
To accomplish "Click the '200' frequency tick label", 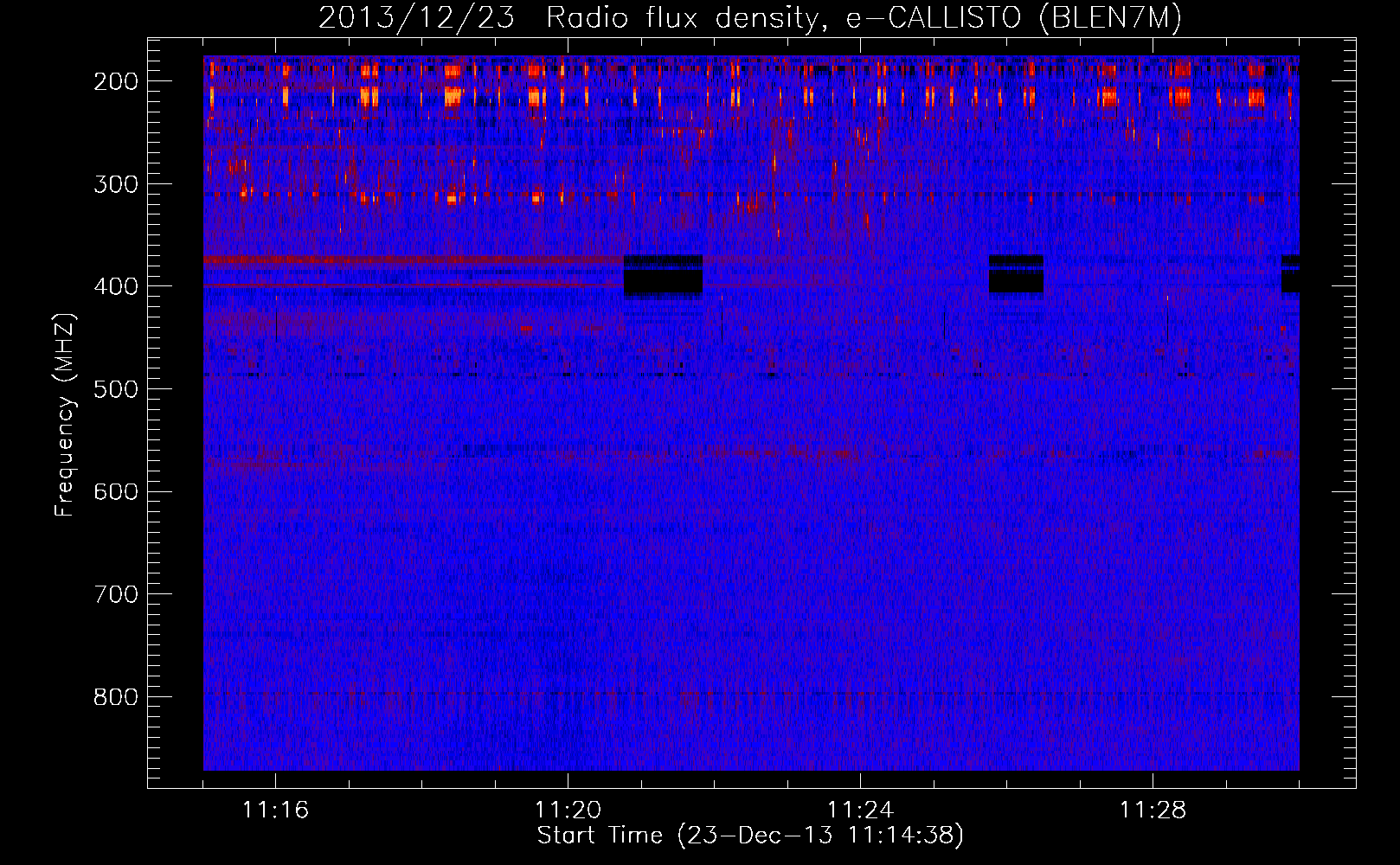I will [116, 81].
